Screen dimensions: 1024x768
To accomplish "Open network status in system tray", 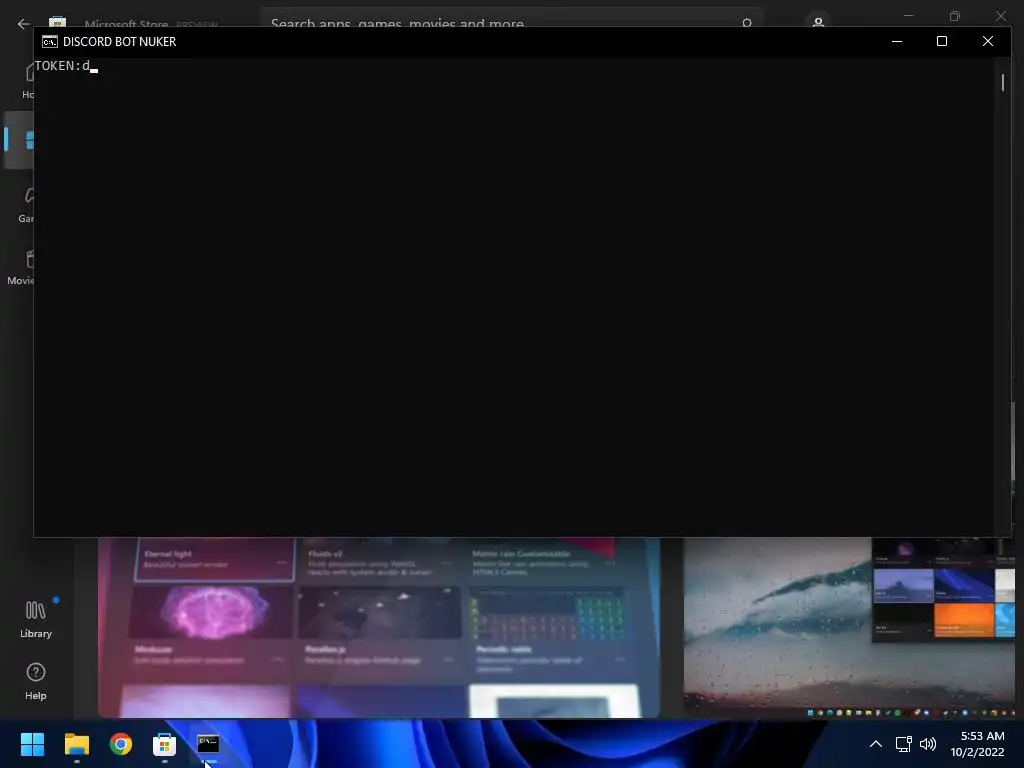I will pos(903,744).
